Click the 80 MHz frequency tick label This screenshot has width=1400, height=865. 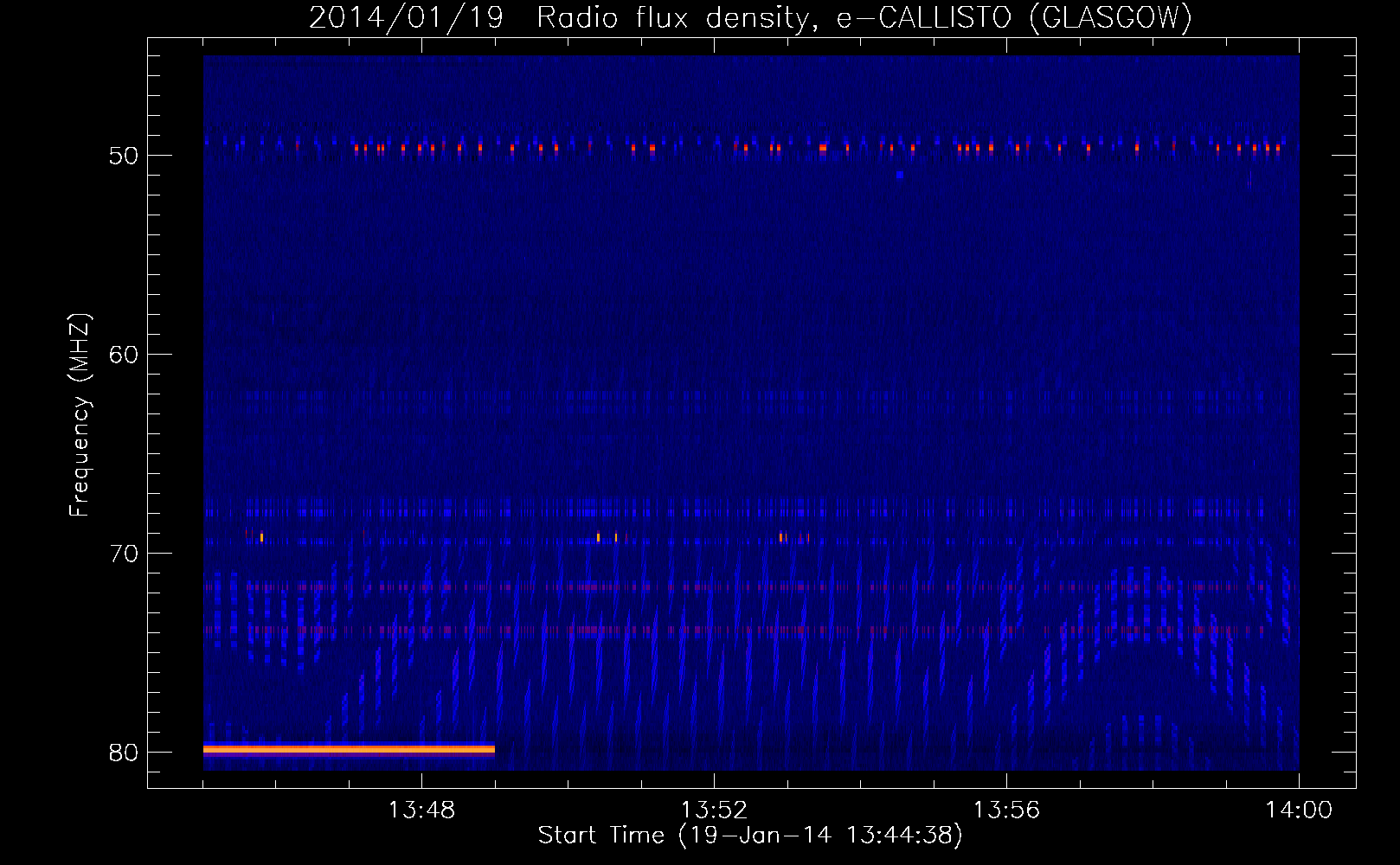coord(124,753)
